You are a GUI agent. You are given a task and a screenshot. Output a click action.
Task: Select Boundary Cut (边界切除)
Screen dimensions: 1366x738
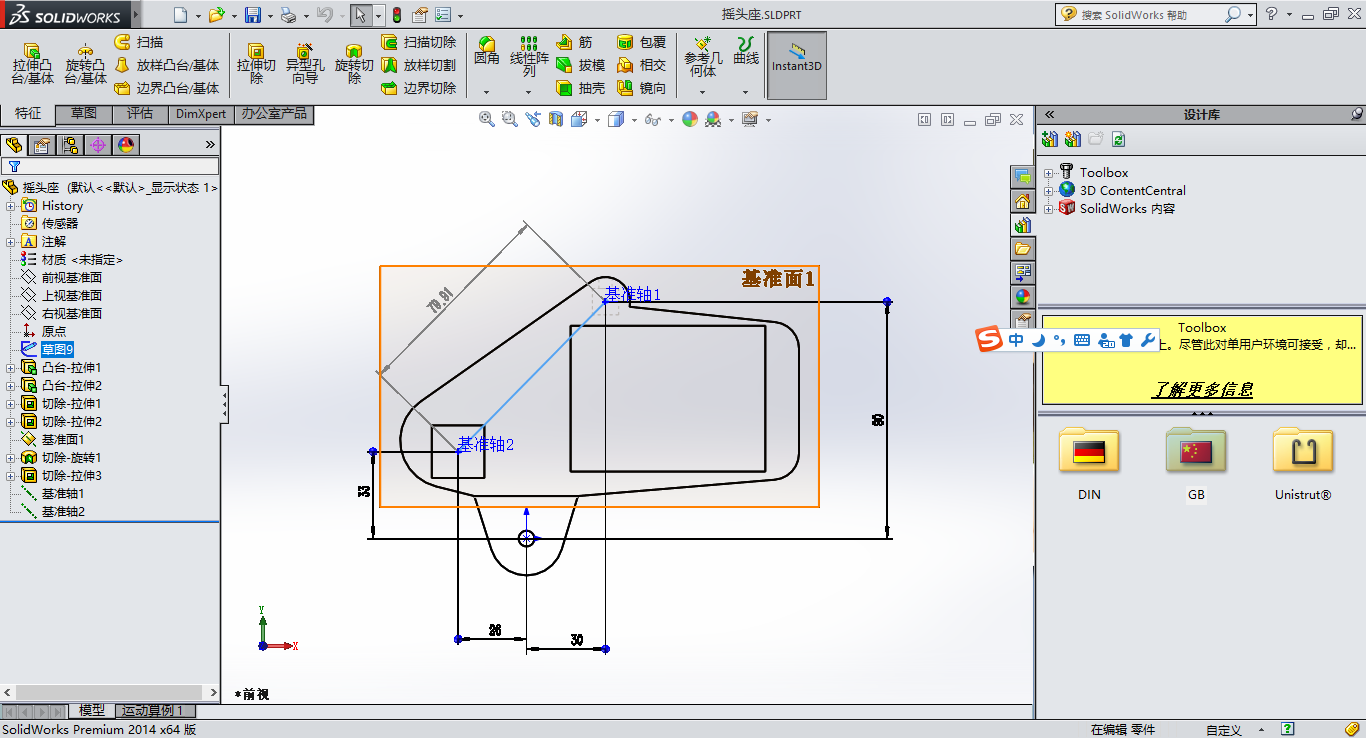[x=419, y=88]
